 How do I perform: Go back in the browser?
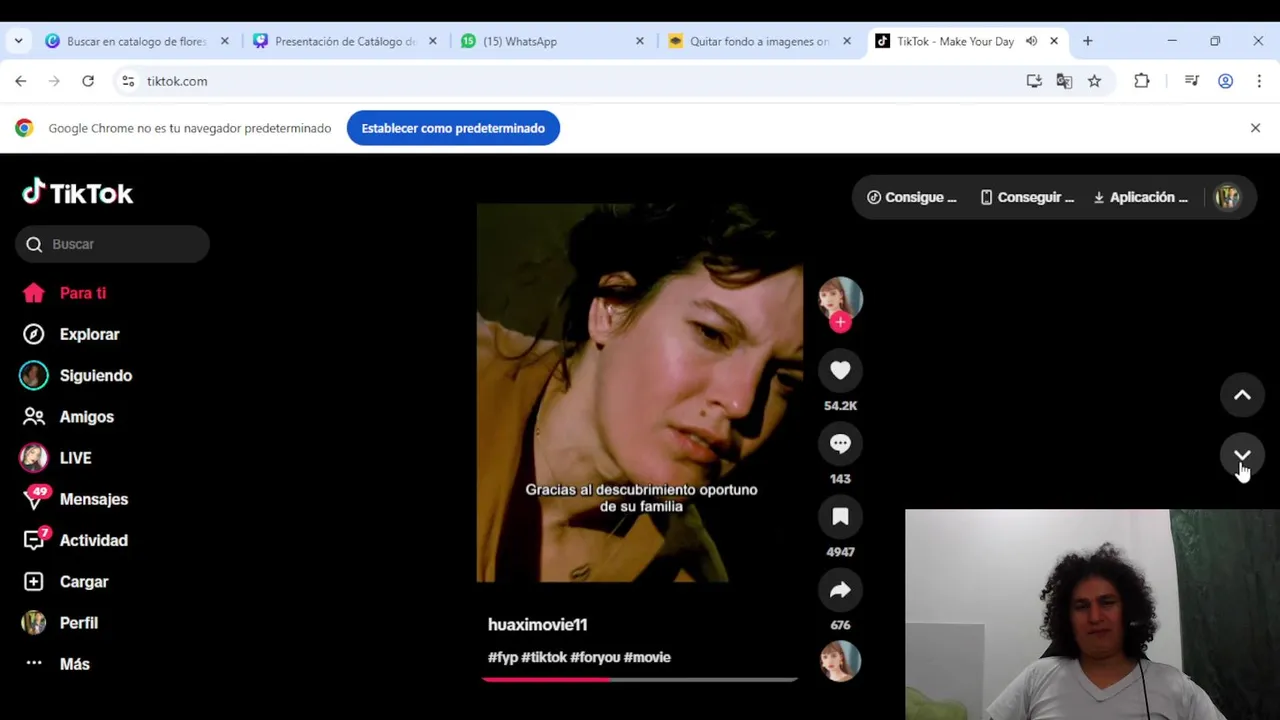(21, 81)
